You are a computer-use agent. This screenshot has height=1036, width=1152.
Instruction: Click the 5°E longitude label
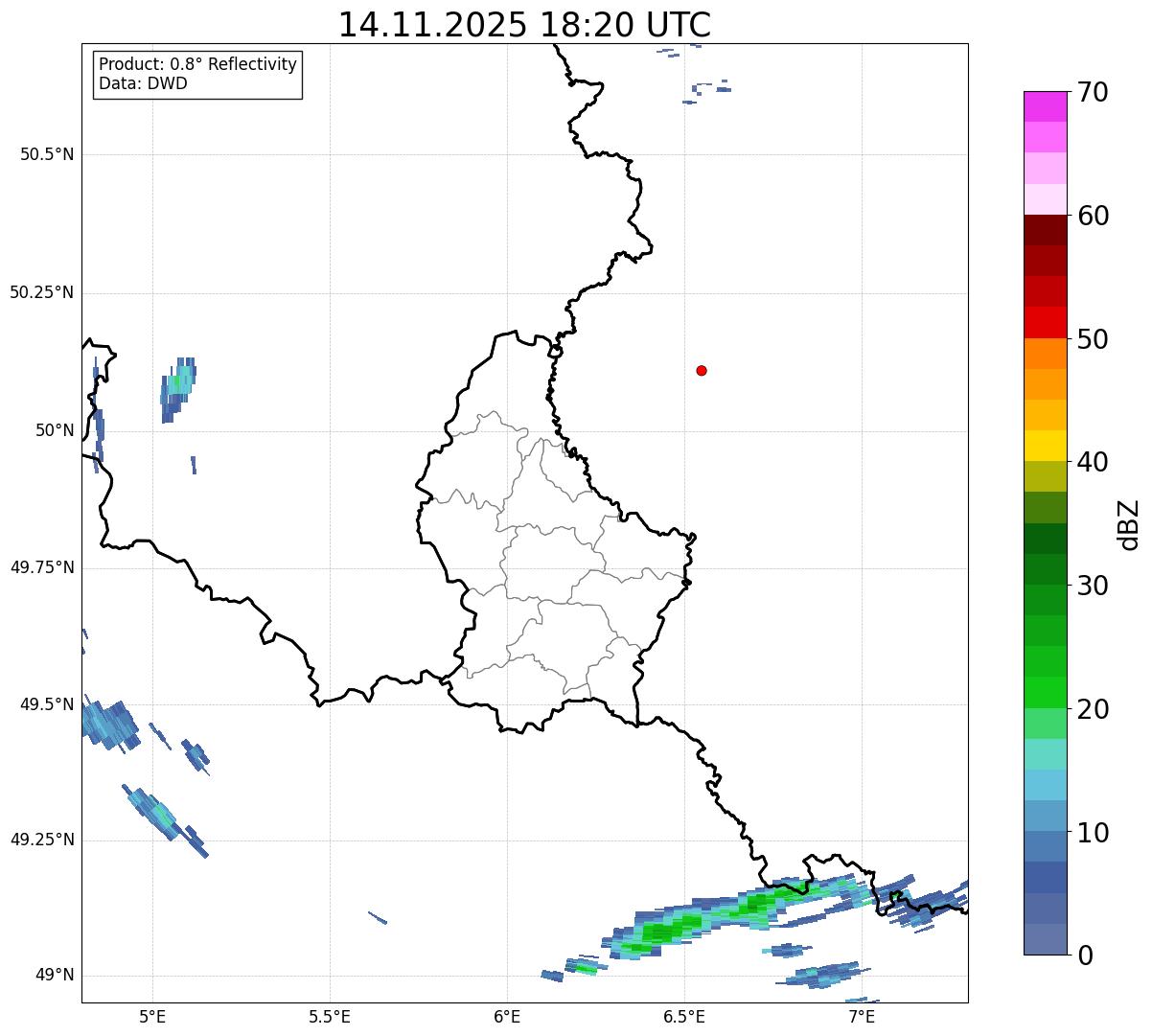[152, 1016]
